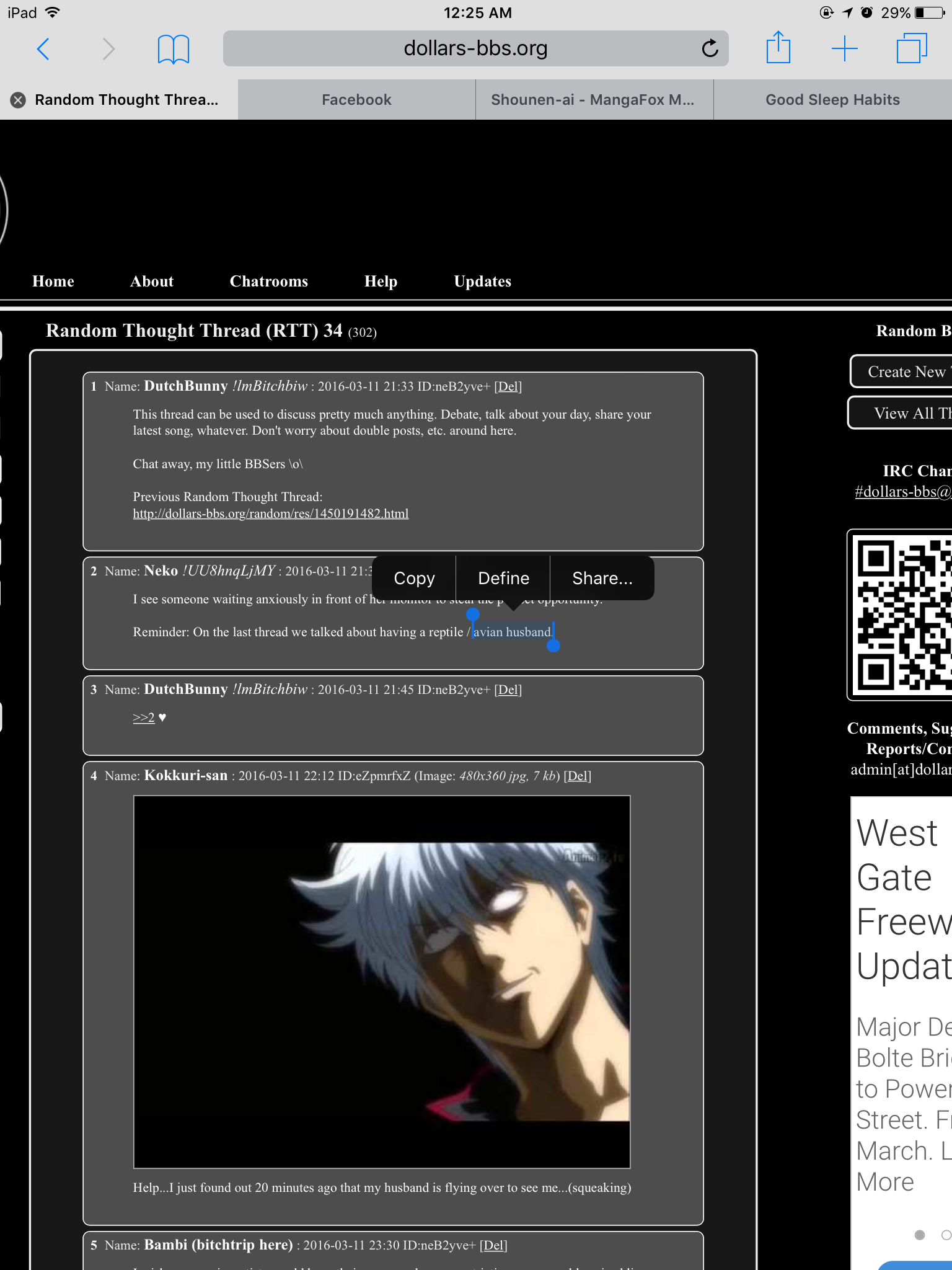The image size is (952, 1270).
Task: Click poster name Neko in post 2
Action: pyautogui.click(x=161, y=571)
